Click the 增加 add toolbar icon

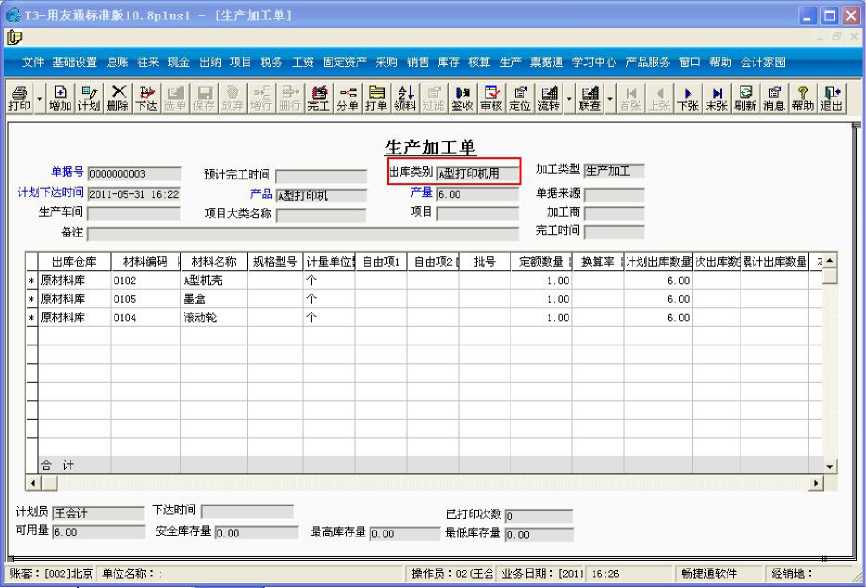(x=60, y=98)
